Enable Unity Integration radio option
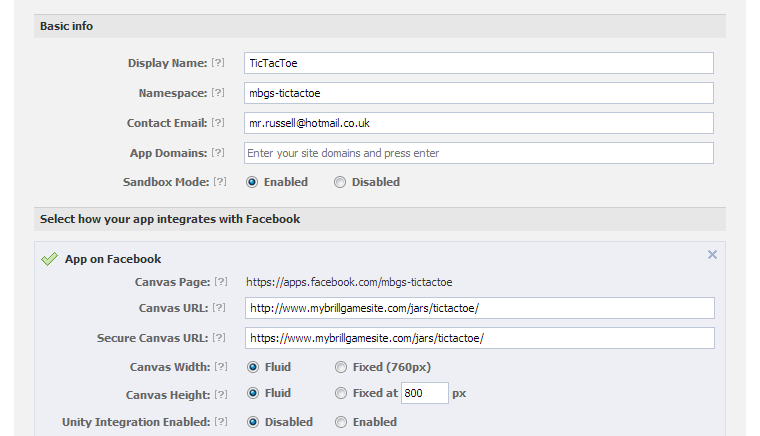This screenshot has height=436, width=760. click(341, 422)
